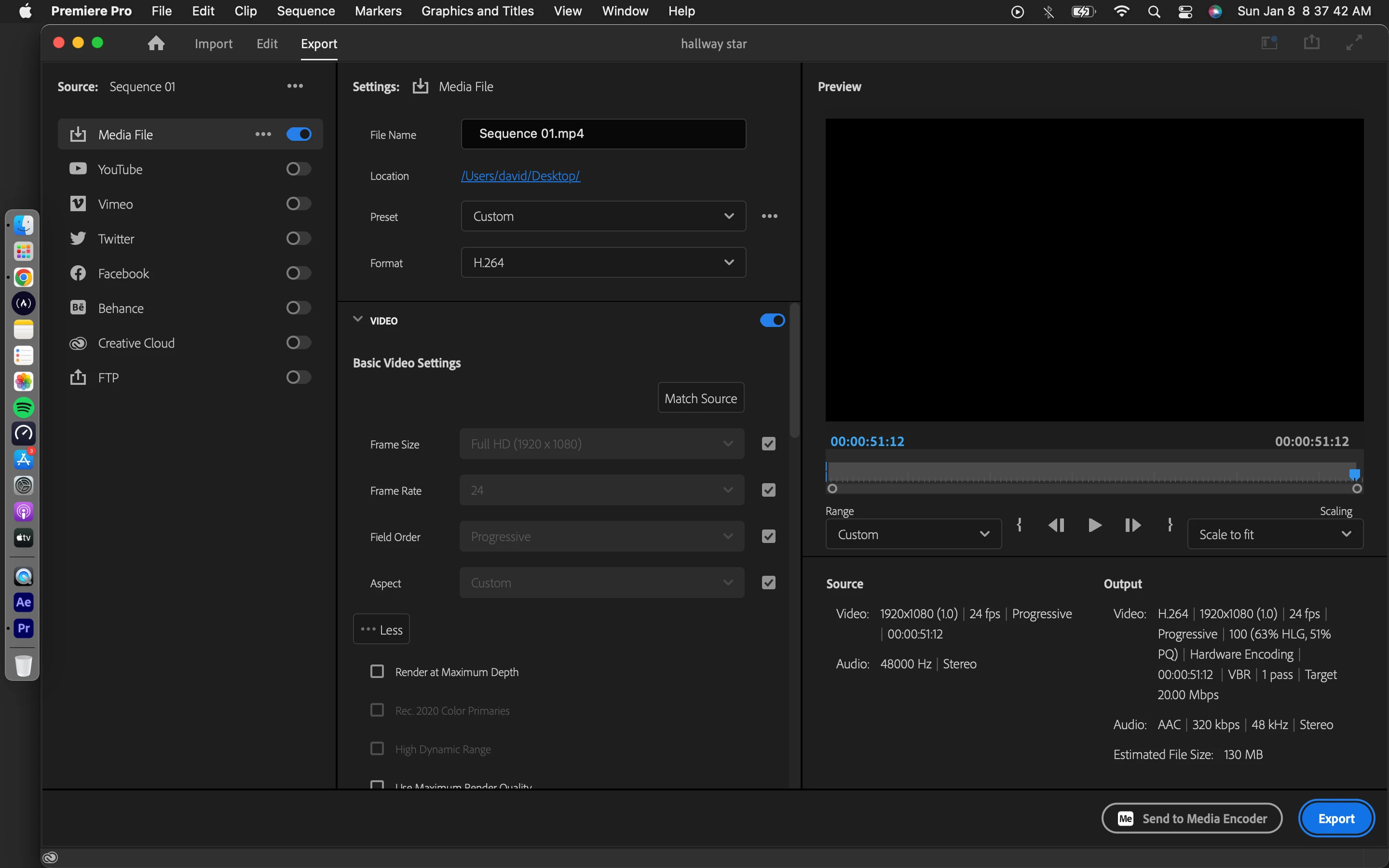
Task: Collapse the VIDEO section chevron
Action: click(x=357, y=319)
